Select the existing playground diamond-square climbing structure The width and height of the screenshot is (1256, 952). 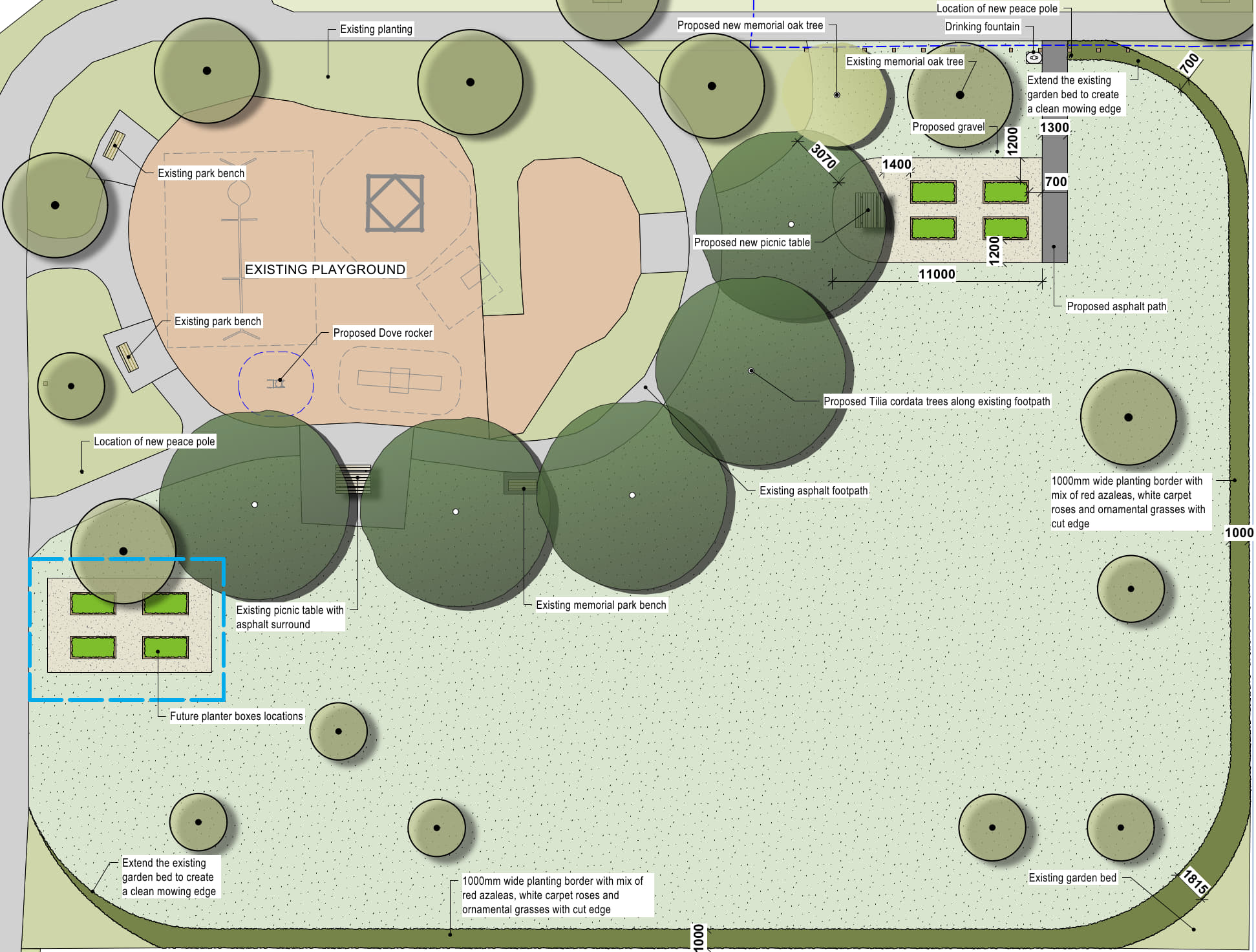tap(395, 203)
